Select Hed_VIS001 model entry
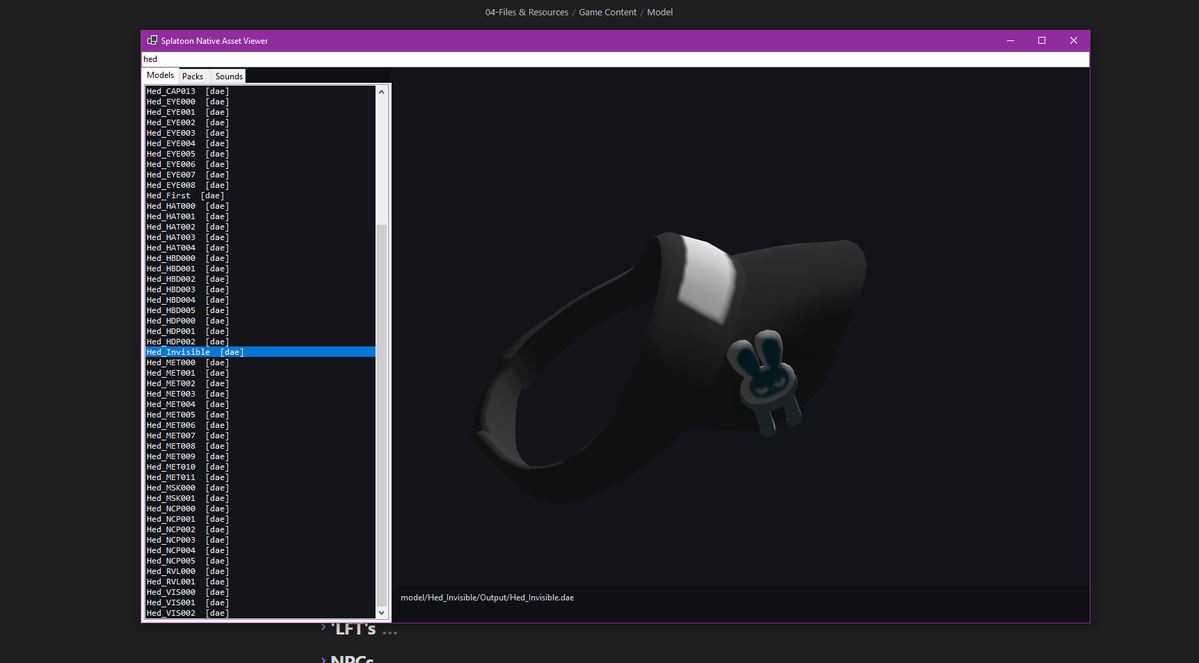Viewport: 1199px width, 663px height. pos(260,603)
